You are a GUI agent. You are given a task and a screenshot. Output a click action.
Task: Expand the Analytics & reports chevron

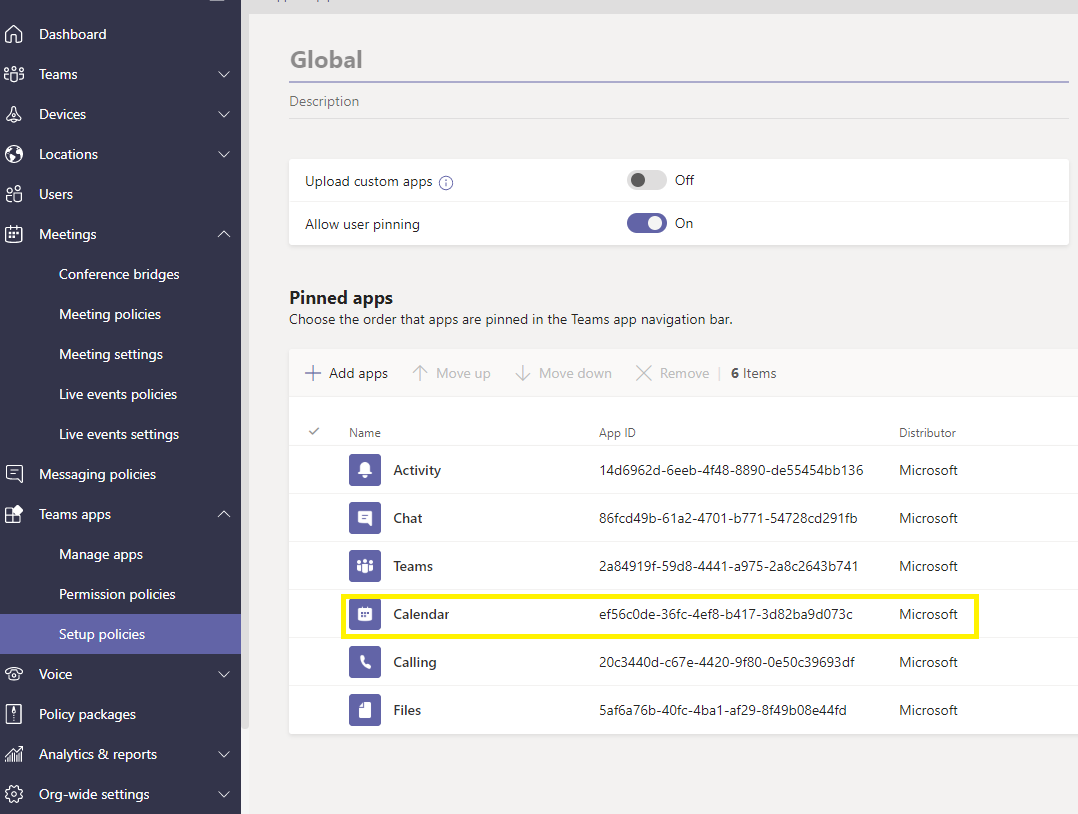[224, 754]
